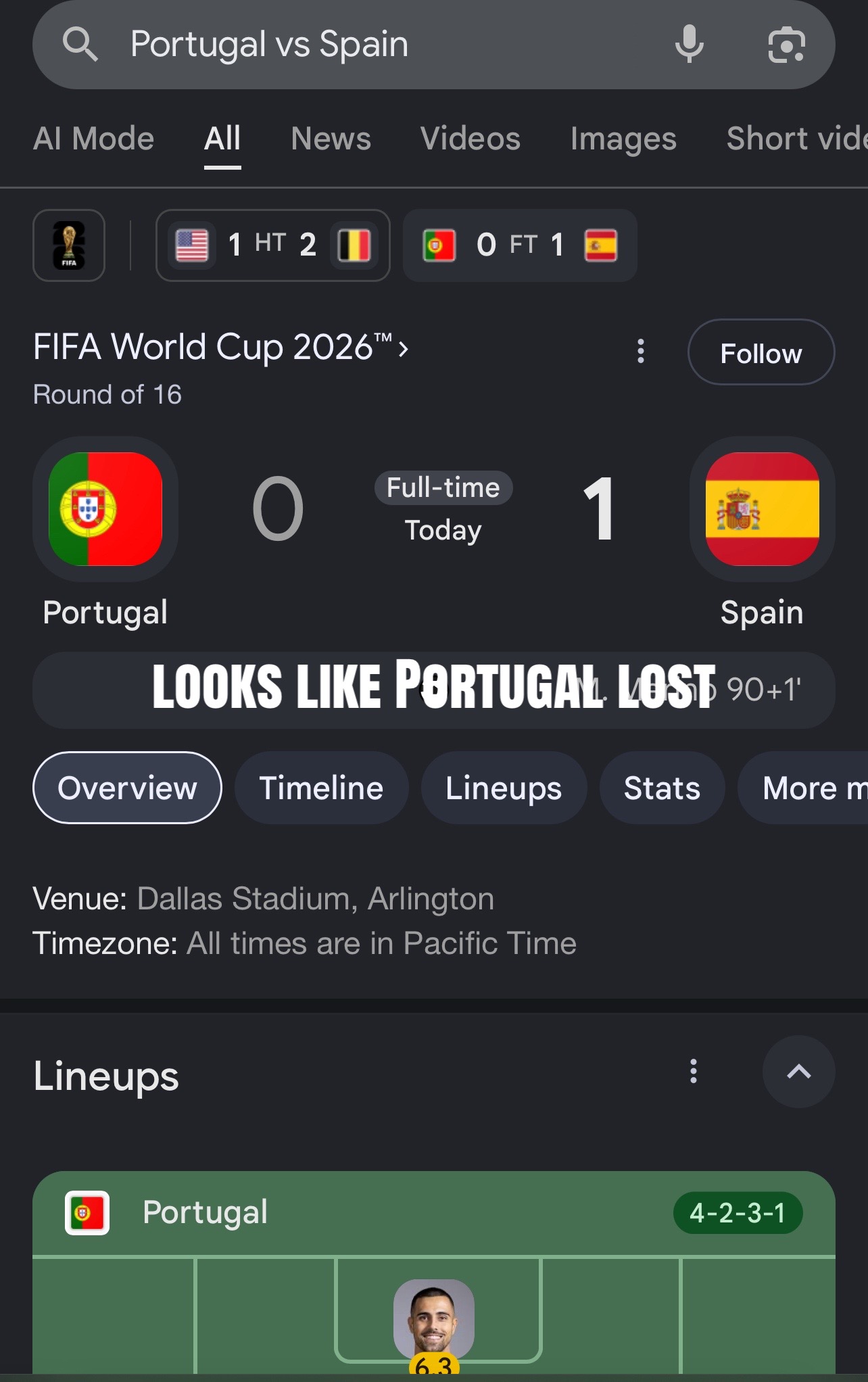868x1382 pixels.
Task: Follow the World Cup match
Action: [x=761, y=352]
